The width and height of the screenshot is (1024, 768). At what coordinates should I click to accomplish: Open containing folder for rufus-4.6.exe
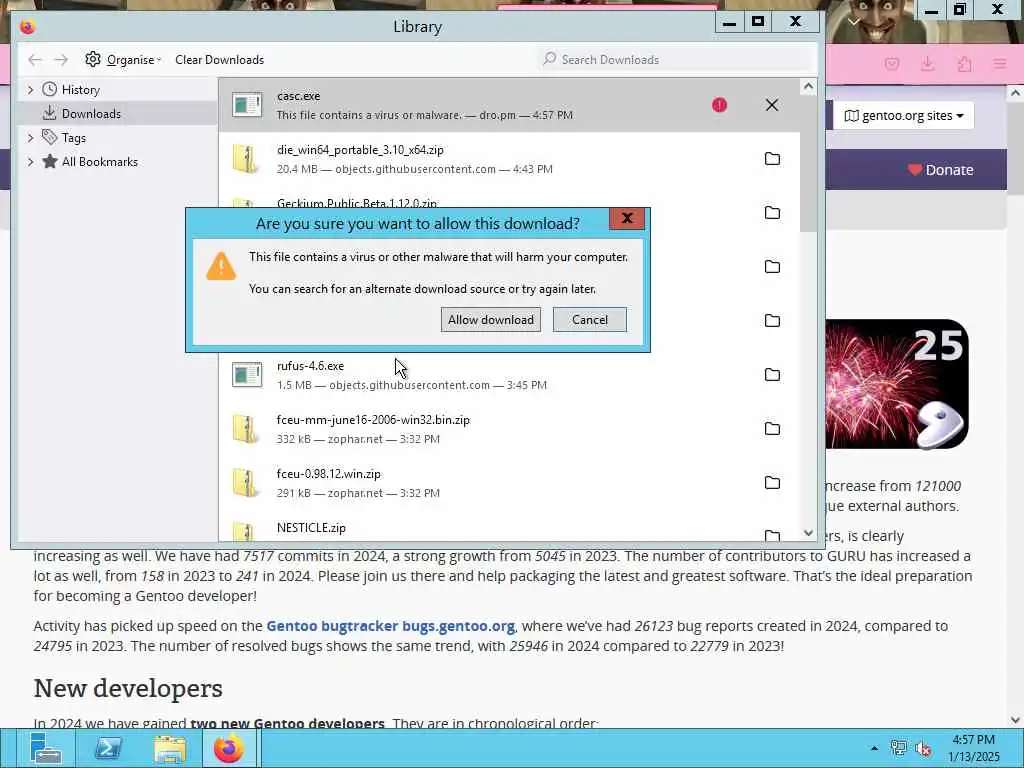(772, 375)
